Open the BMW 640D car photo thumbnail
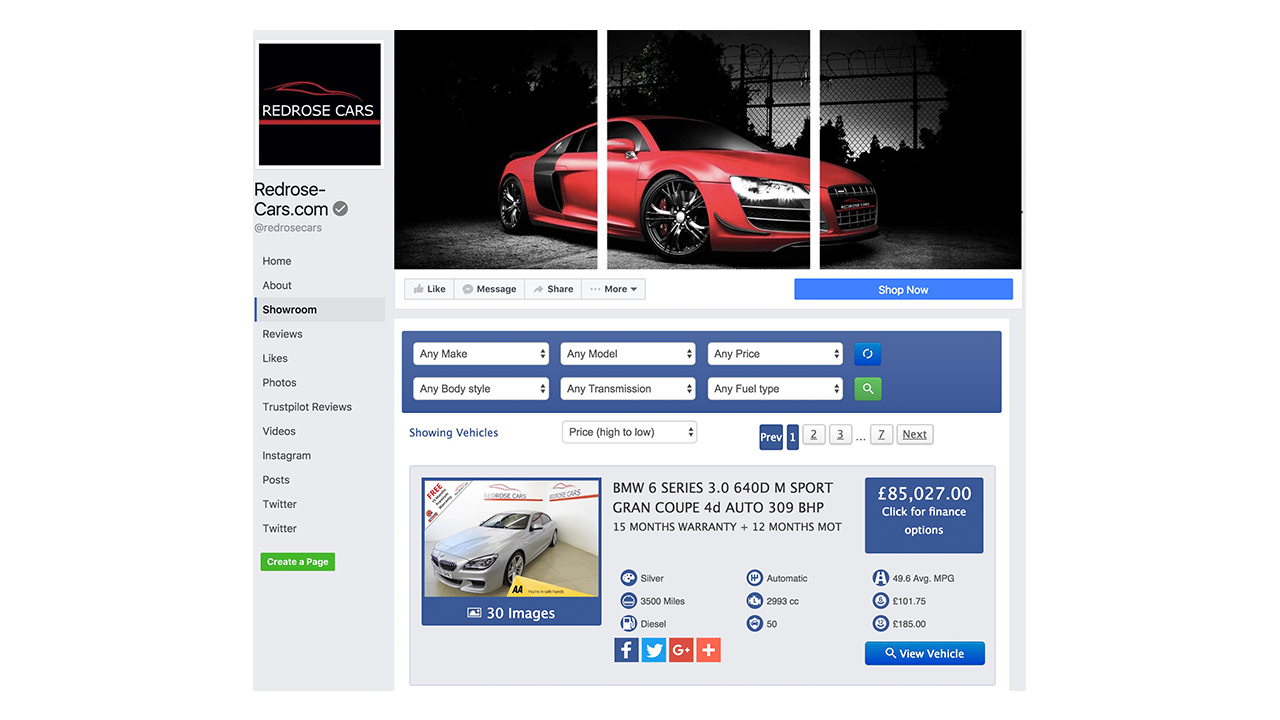1280x720 pixels. pyautogui.click(x=511, y=539)
